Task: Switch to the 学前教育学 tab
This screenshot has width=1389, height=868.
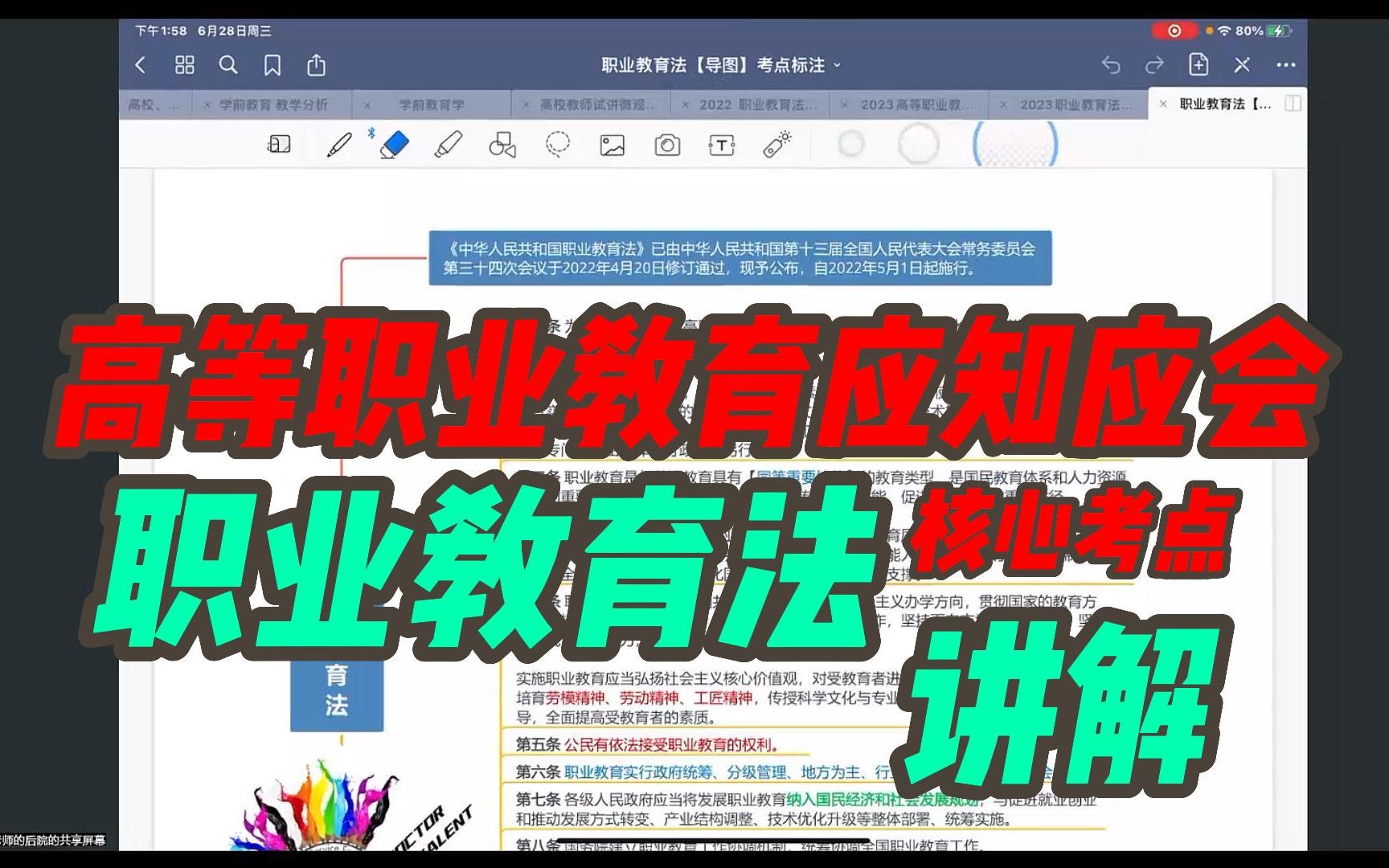Action: click(x=432, y=104)
